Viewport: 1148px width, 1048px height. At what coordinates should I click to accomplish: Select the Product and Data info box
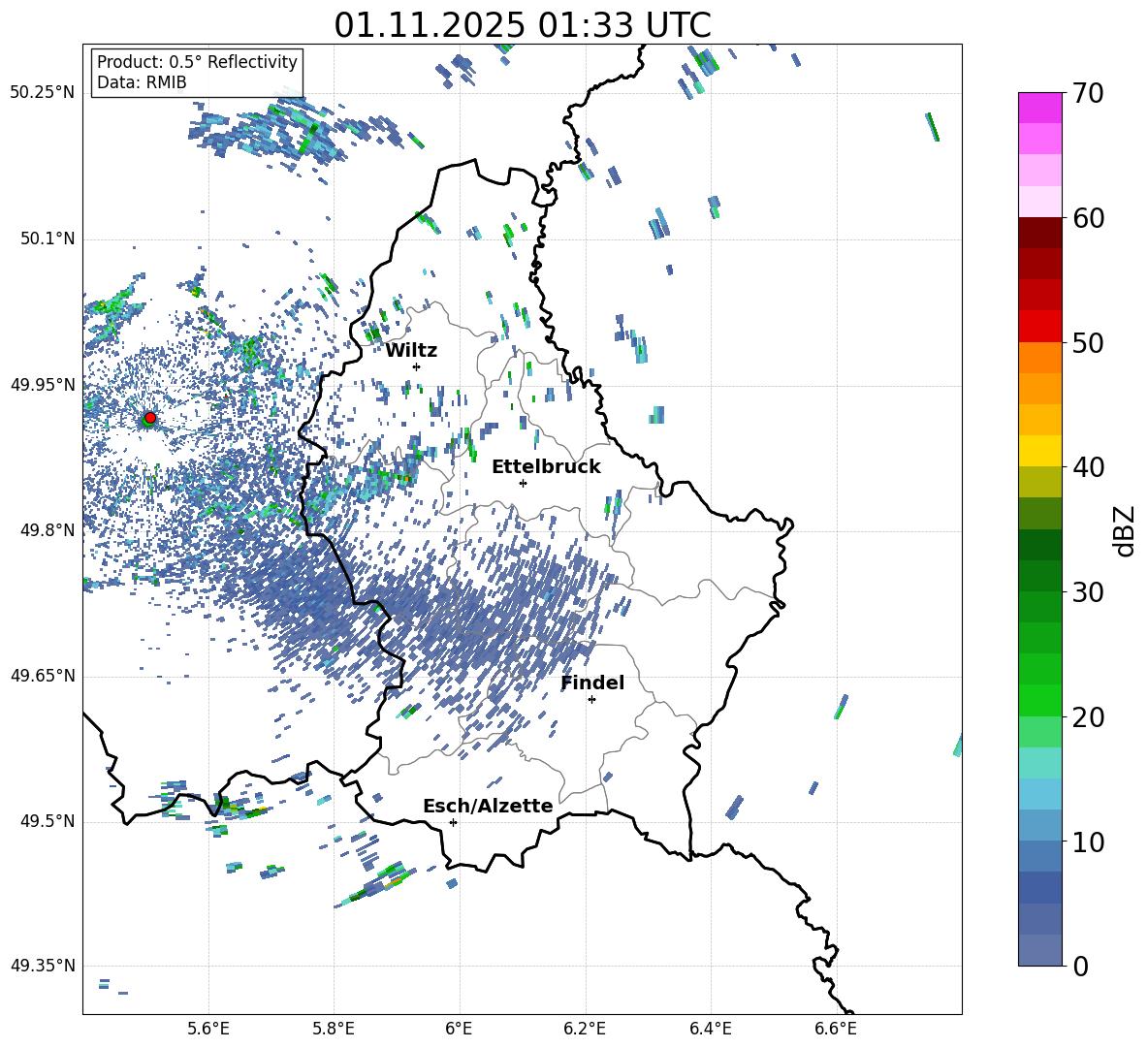point(197,73)
